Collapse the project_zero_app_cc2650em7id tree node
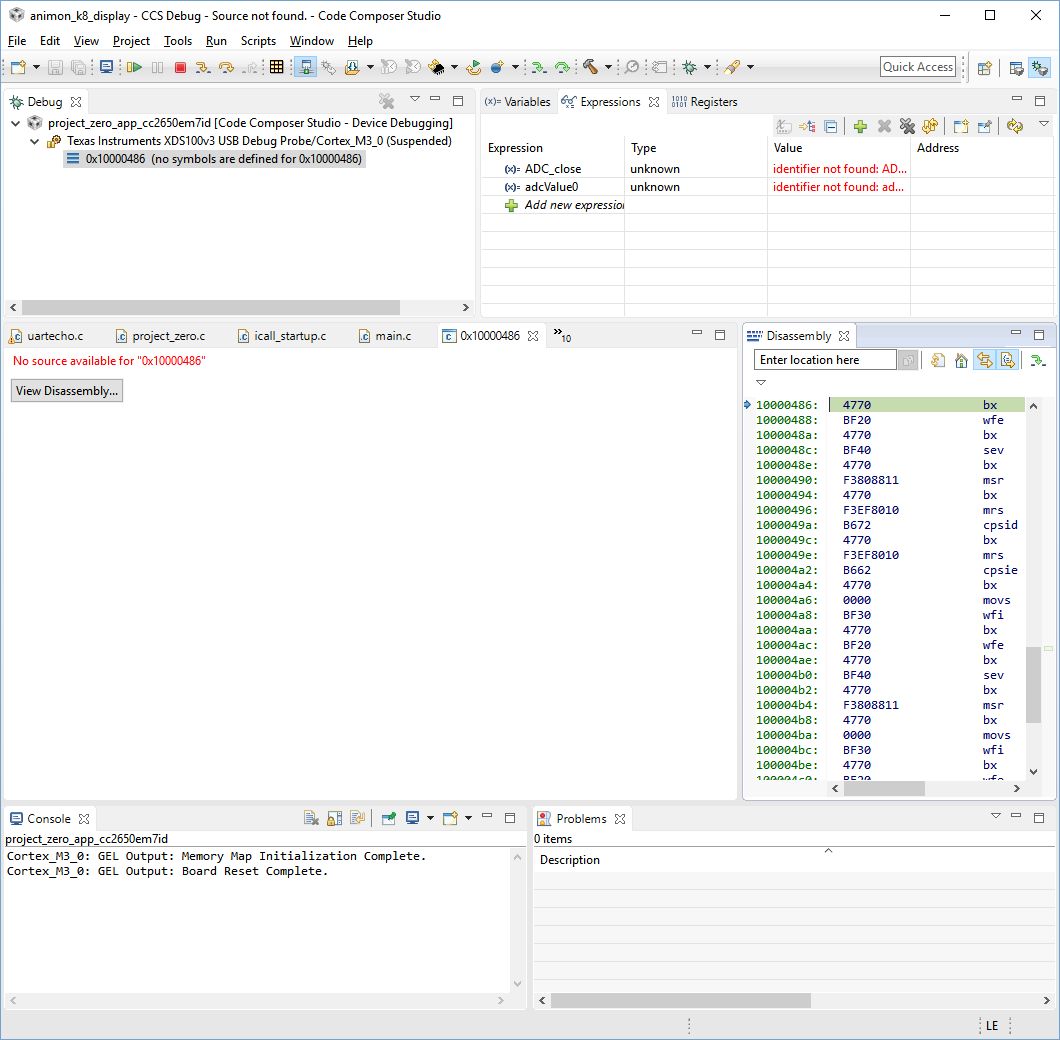Image resolution: width=1060 pixels, height=1040 pixels. [17, 123]
